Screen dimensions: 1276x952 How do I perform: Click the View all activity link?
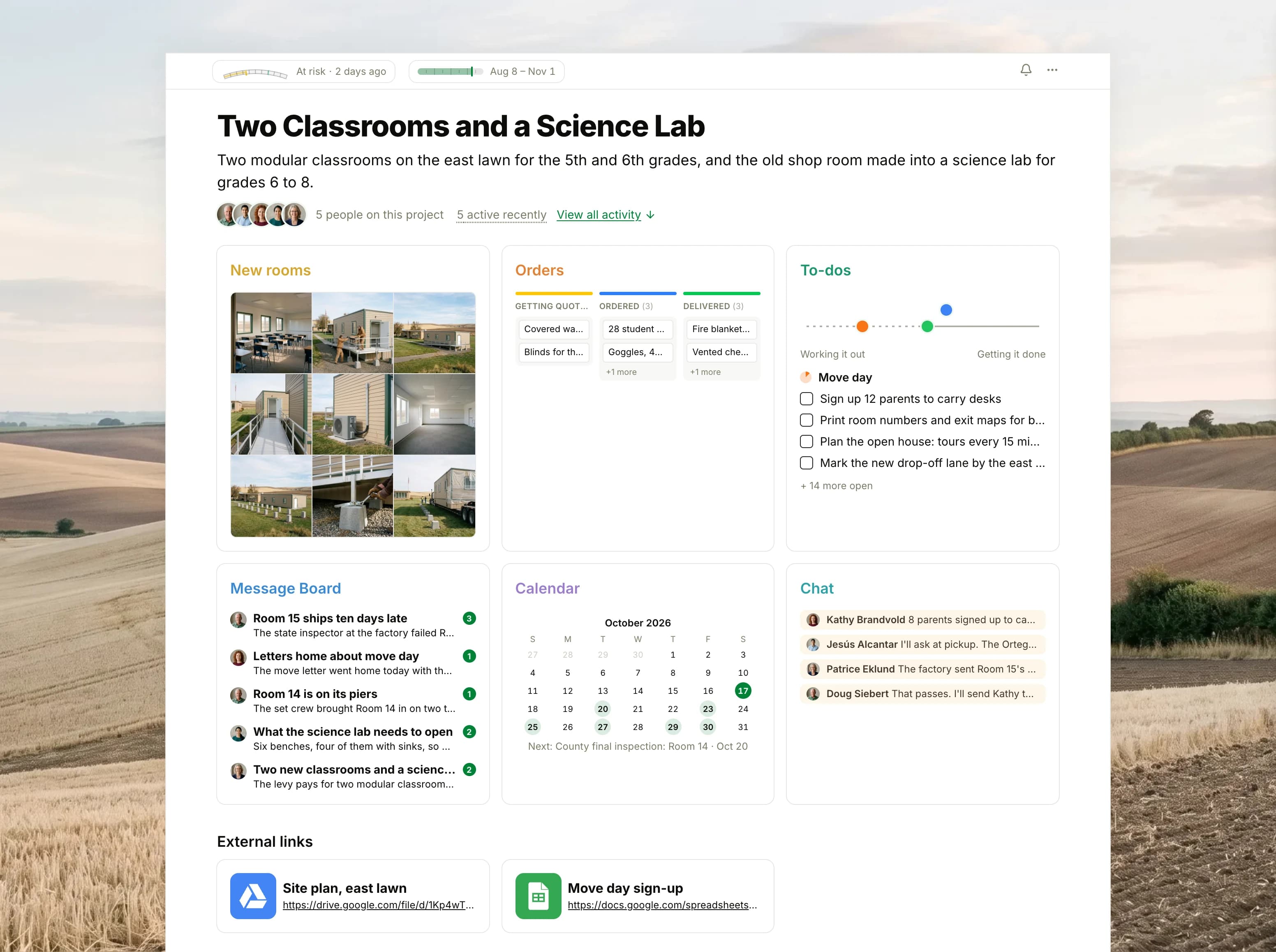click(x=598, y=215)
